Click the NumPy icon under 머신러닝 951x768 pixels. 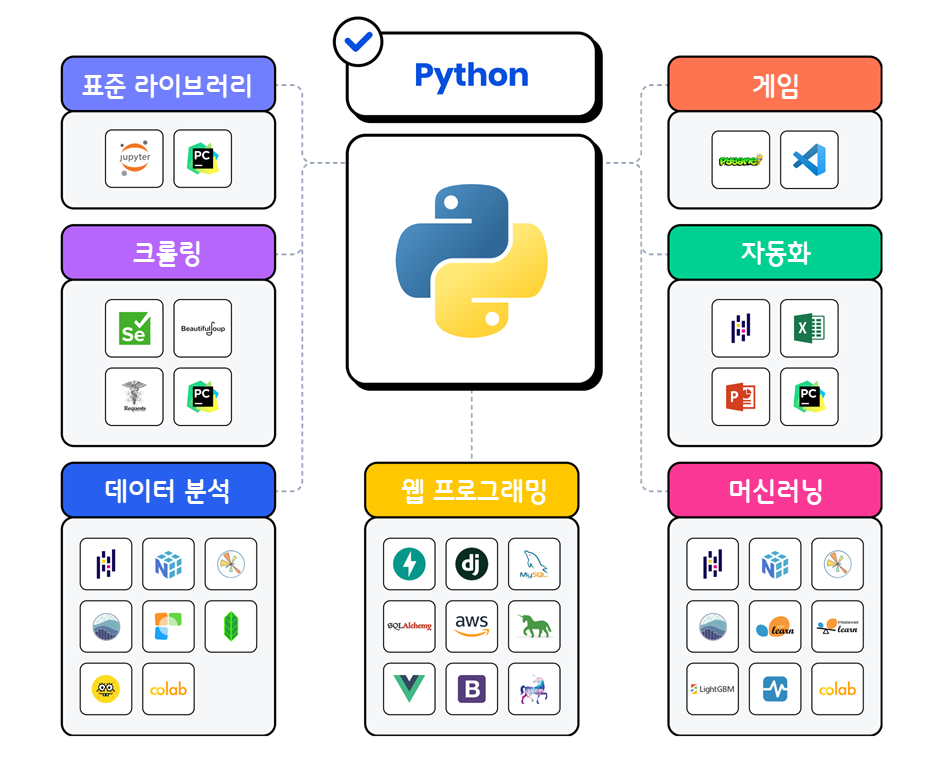click(x=775, y=564)
